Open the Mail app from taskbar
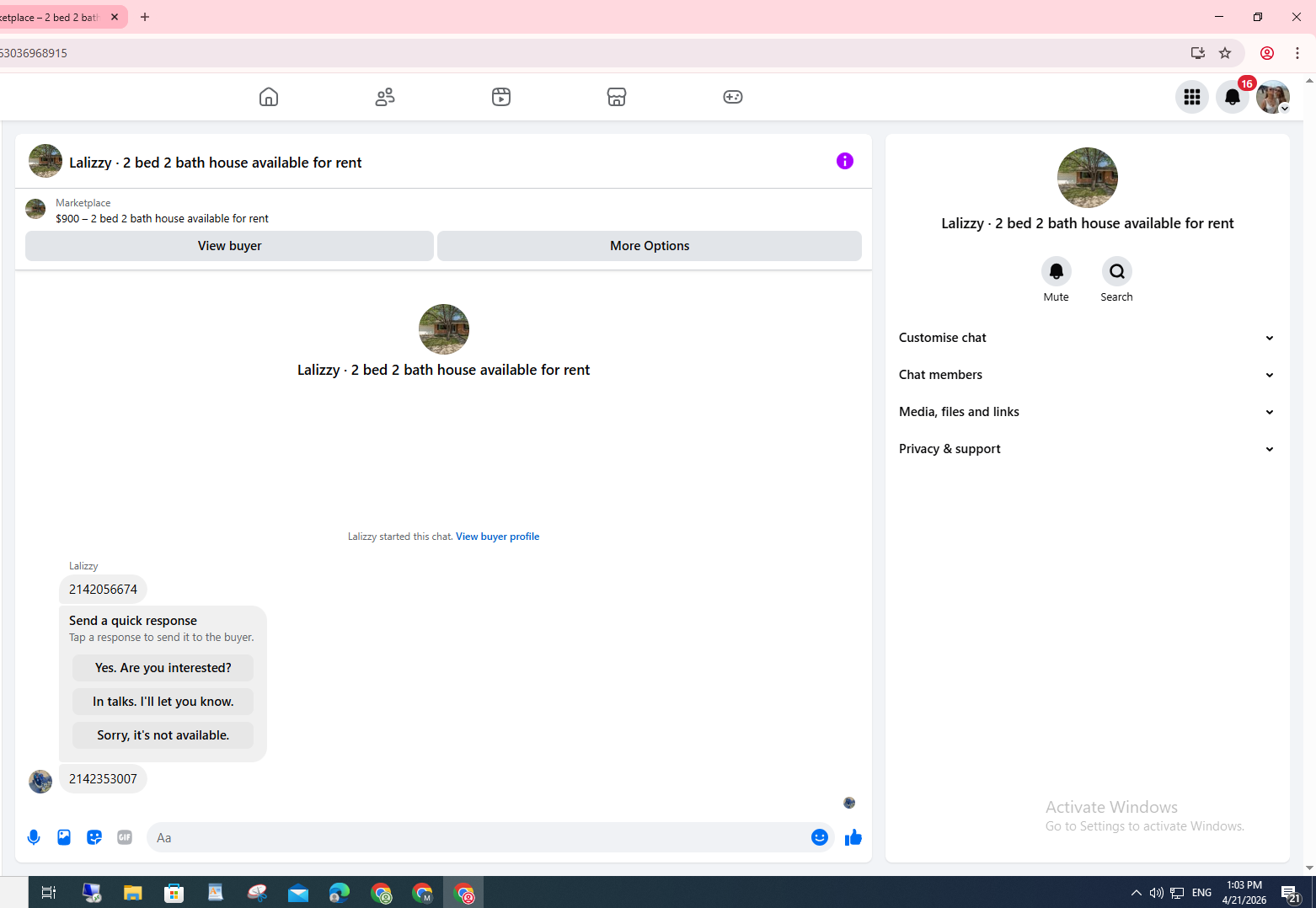The width and height of the screenshot is (1316, 908). click(298, 893)
